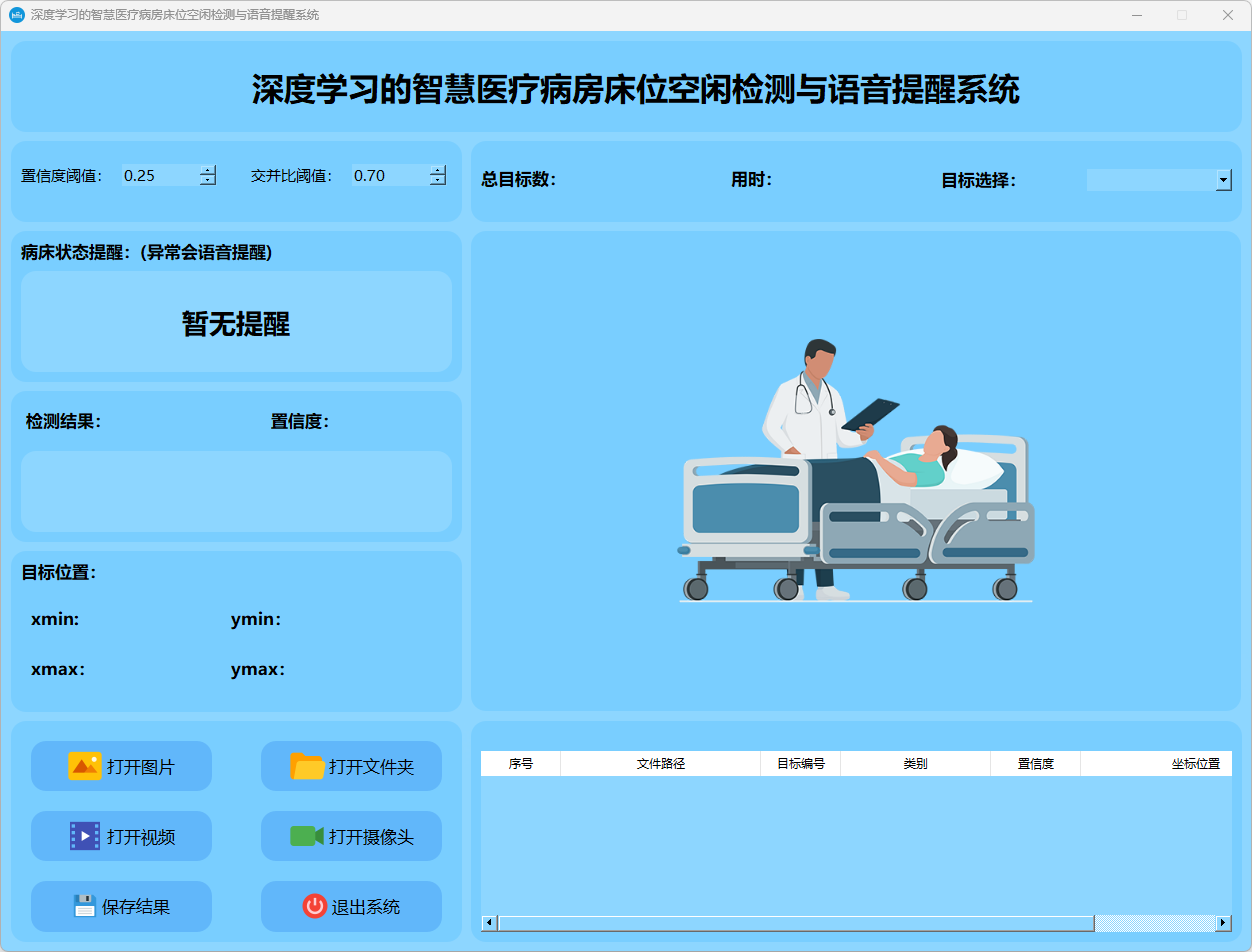Click the green camera icon on 打开摄像头
Image resolution: width=1252 pixels, height=952 pixels.
[x=307, y=836]
